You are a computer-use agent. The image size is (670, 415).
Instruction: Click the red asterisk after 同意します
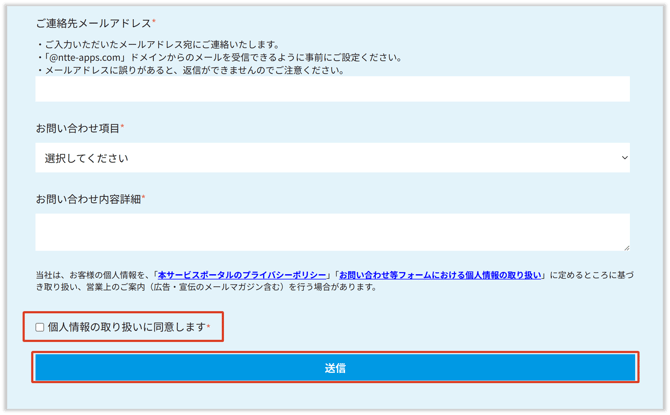209,327
